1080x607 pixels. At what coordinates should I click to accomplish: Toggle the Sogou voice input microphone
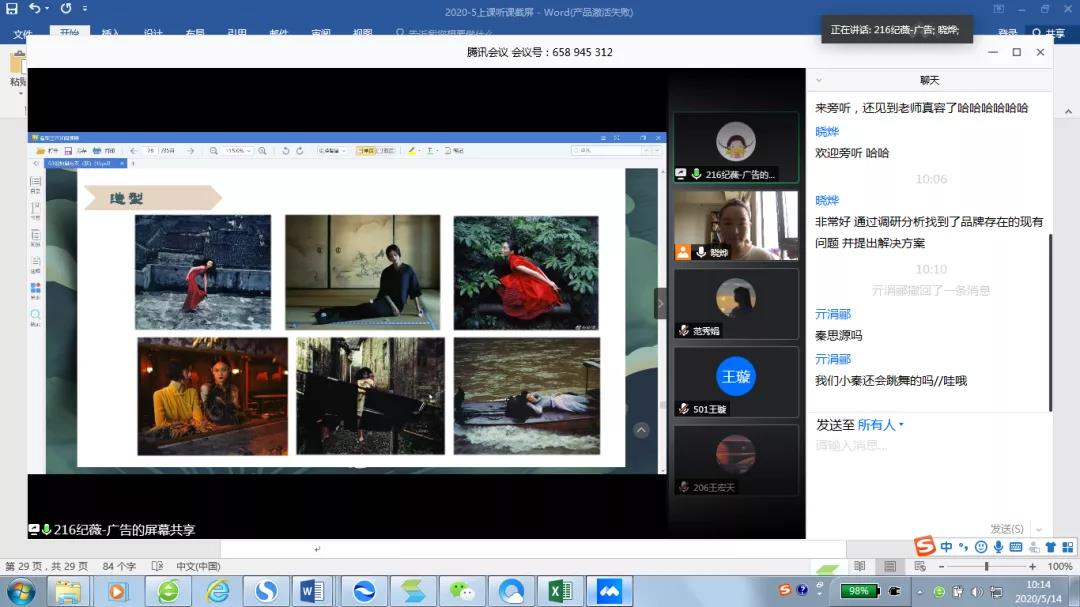click(x=998, y=547)
